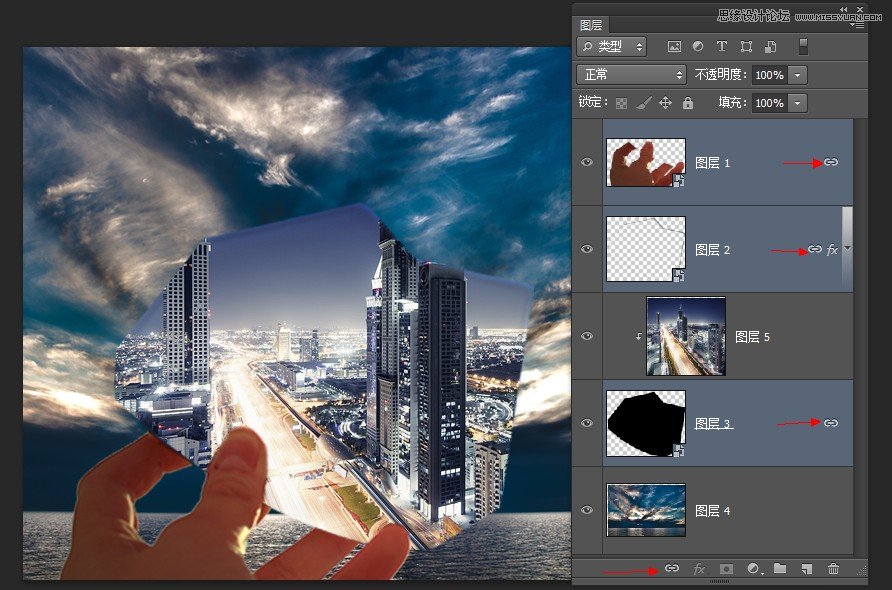Filter layers by pixel layer icon
The width and height of the screenshot is (892, 590).
[x=674, y=47]
